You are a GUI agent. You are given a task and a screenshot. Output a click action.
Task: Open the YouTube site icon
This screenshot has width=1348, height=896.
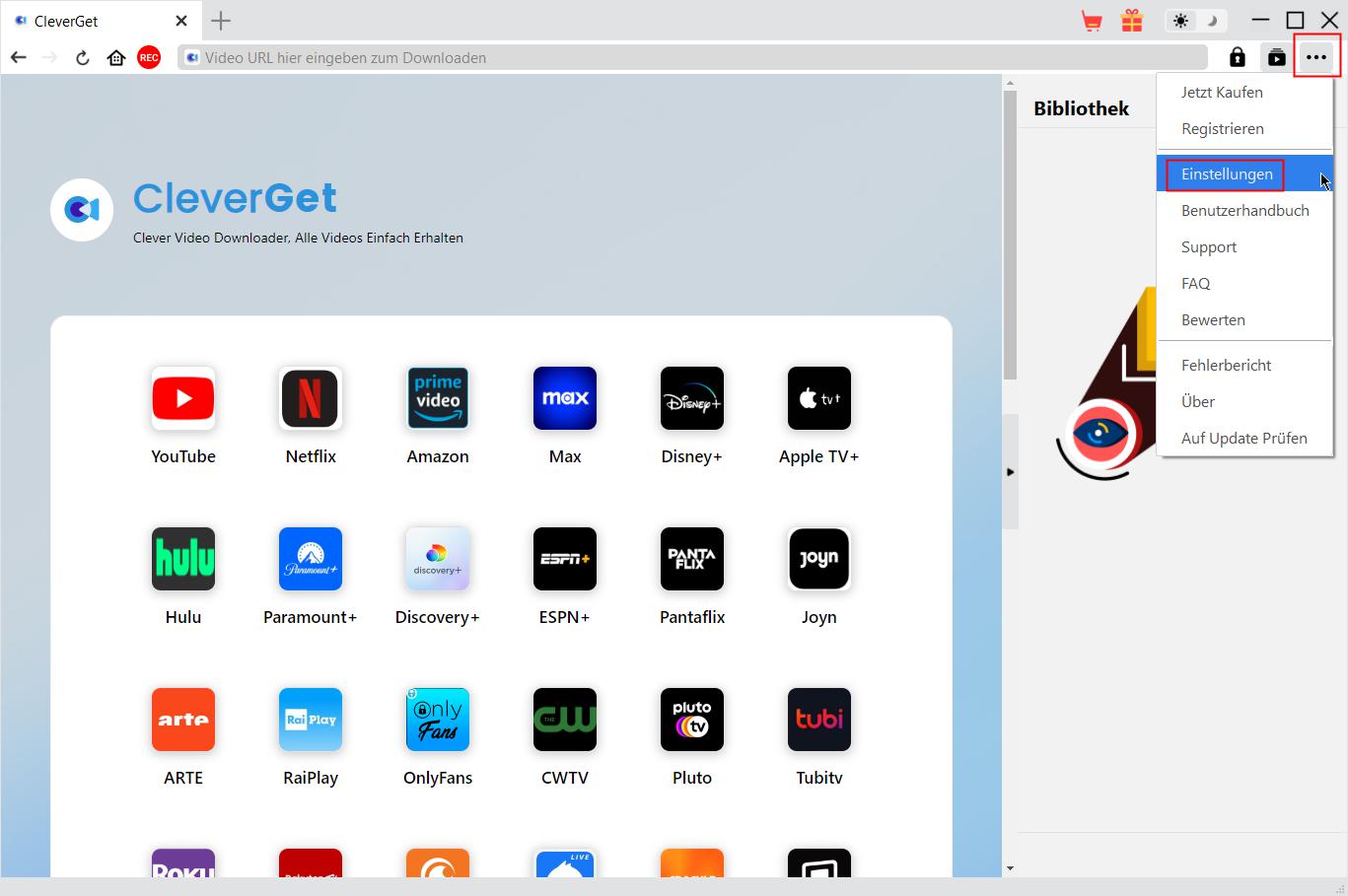tap(183, 398)
